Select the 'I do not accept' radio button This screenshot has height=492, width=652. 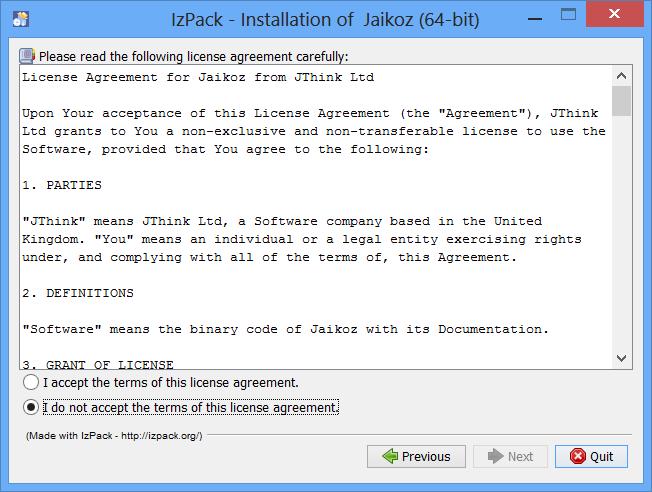(31, 407)
